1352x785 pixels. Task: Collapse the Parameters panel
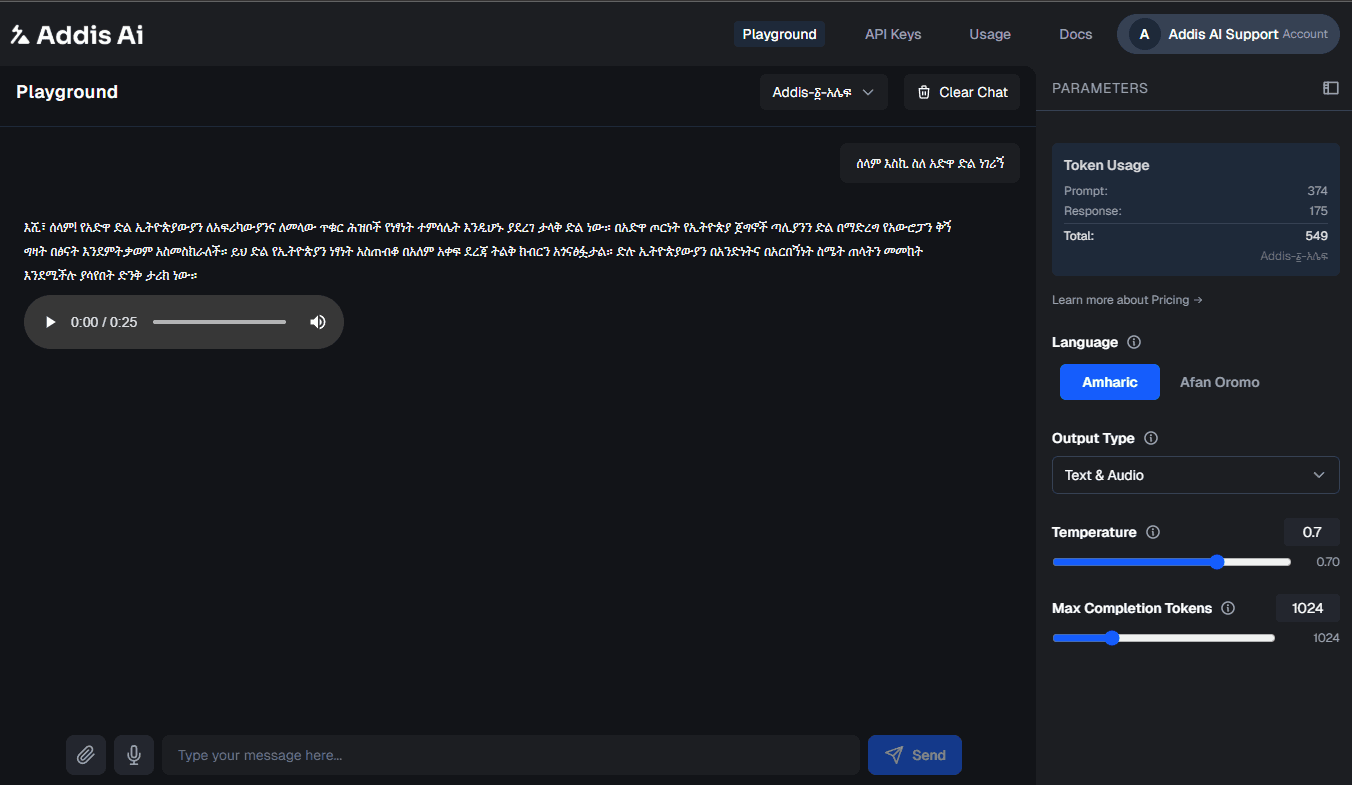tap(1330, 88)
